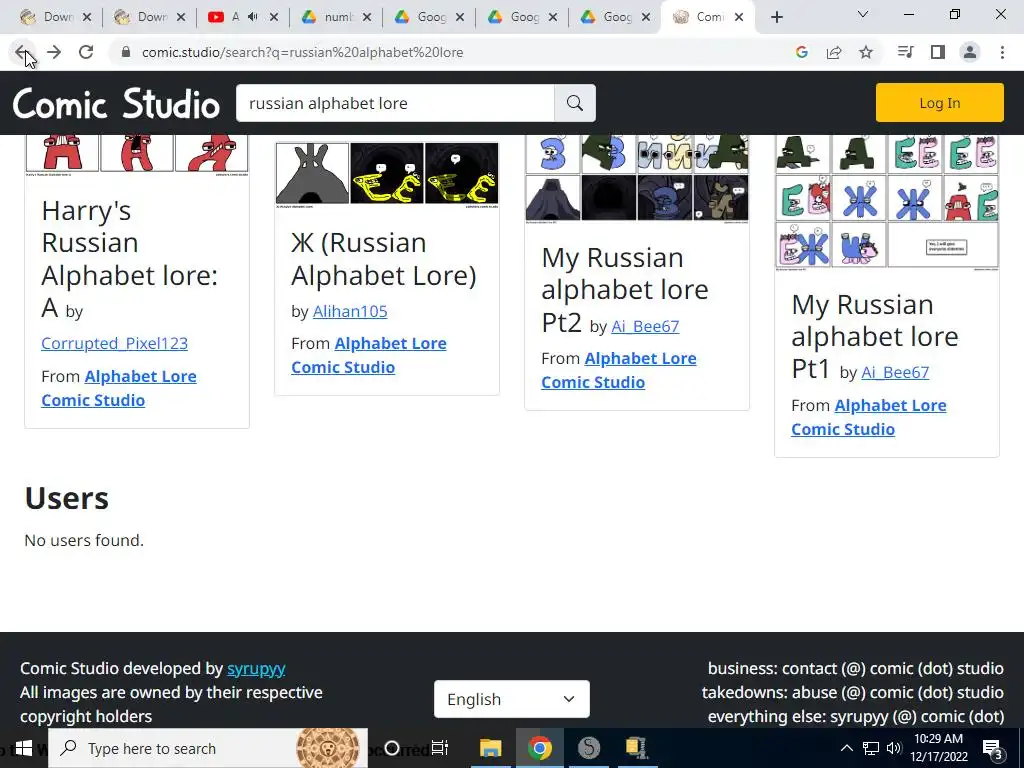Click the taskbar search box
This screenshot has height=768, width=1024.
(208, 748)
